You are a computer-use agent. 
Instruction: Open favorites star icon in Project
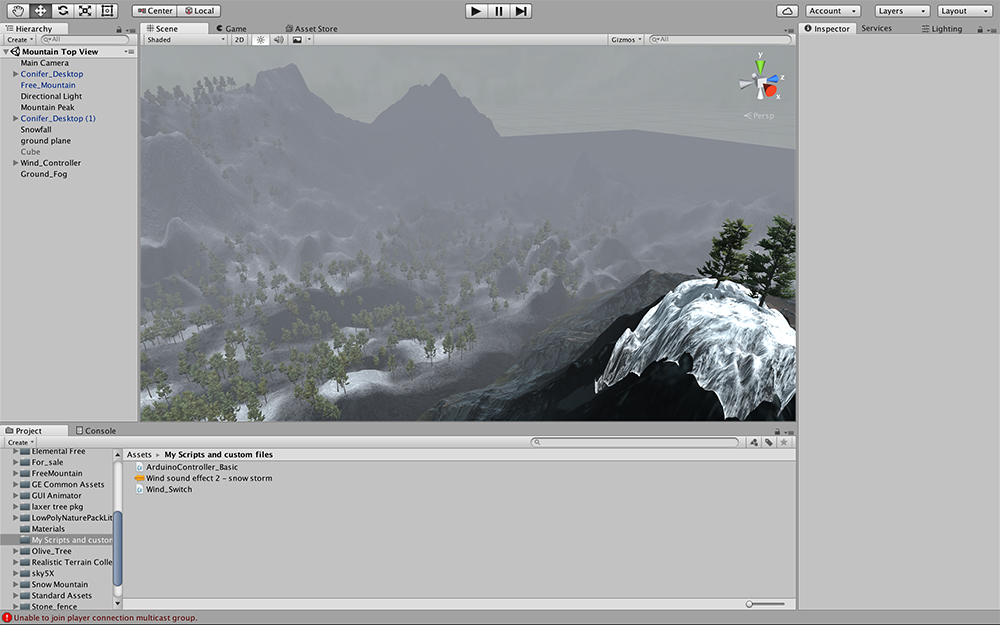point(784,442)
